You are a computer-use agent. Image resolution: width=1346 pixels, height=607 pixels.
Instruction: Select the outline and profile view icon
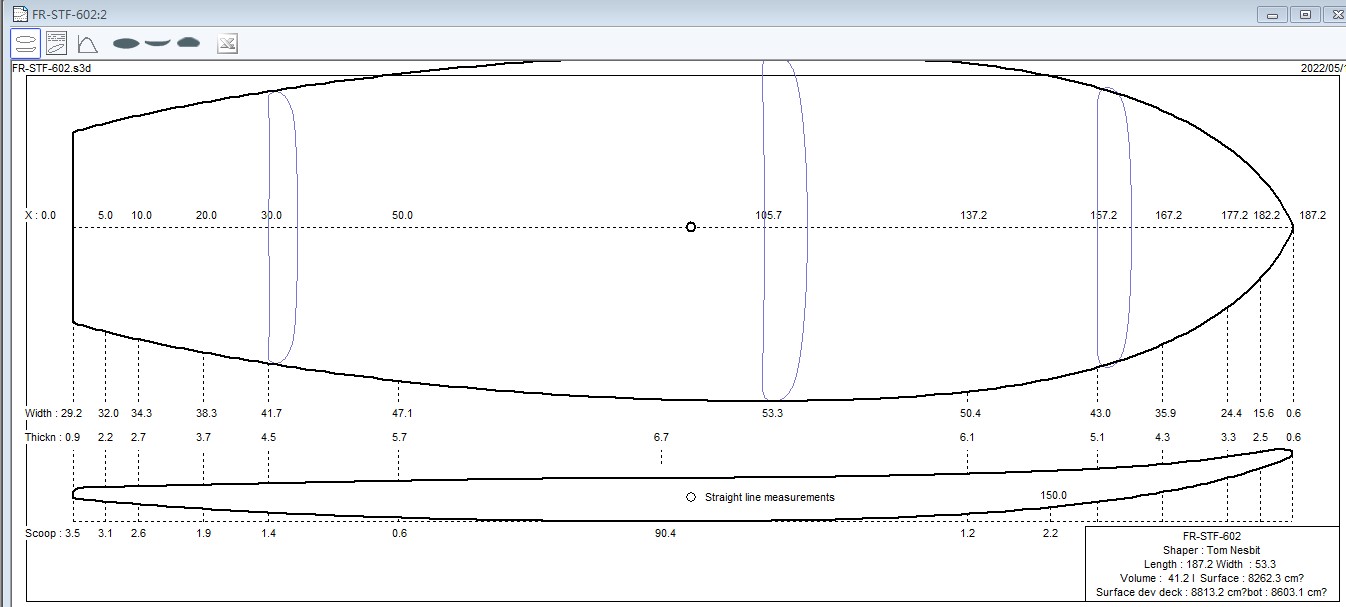26,43
